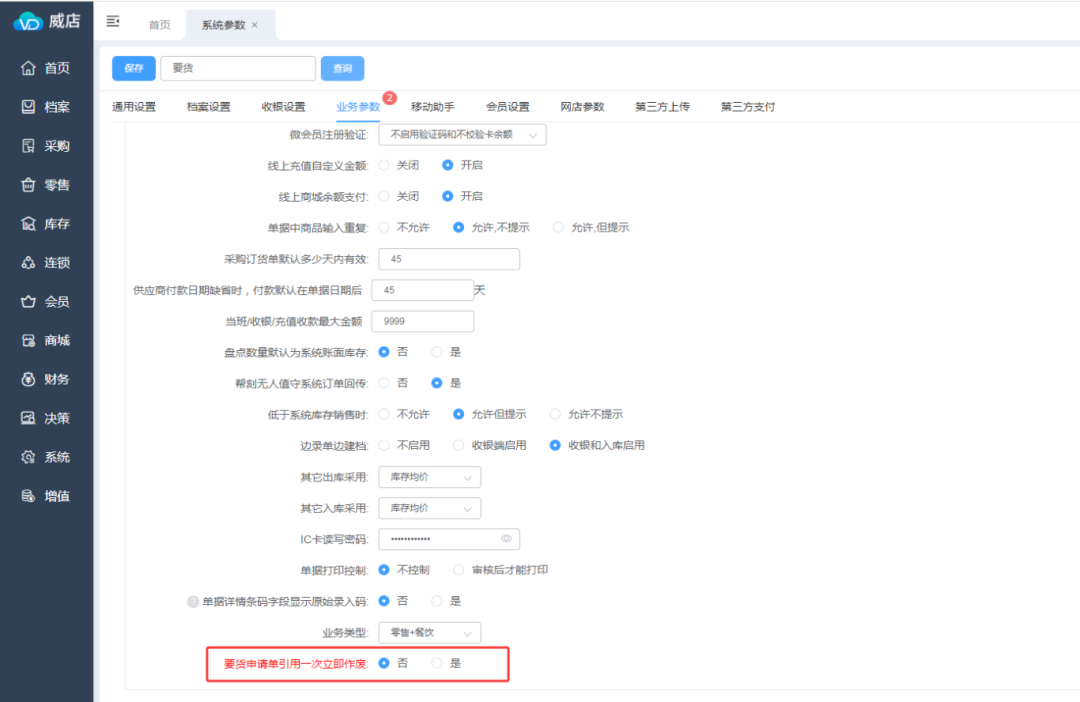The image size is (1080, 702).
Task: Open the 采购 purchasing sidebar icon
Action: pyautogui.click(x=29, y=146)
